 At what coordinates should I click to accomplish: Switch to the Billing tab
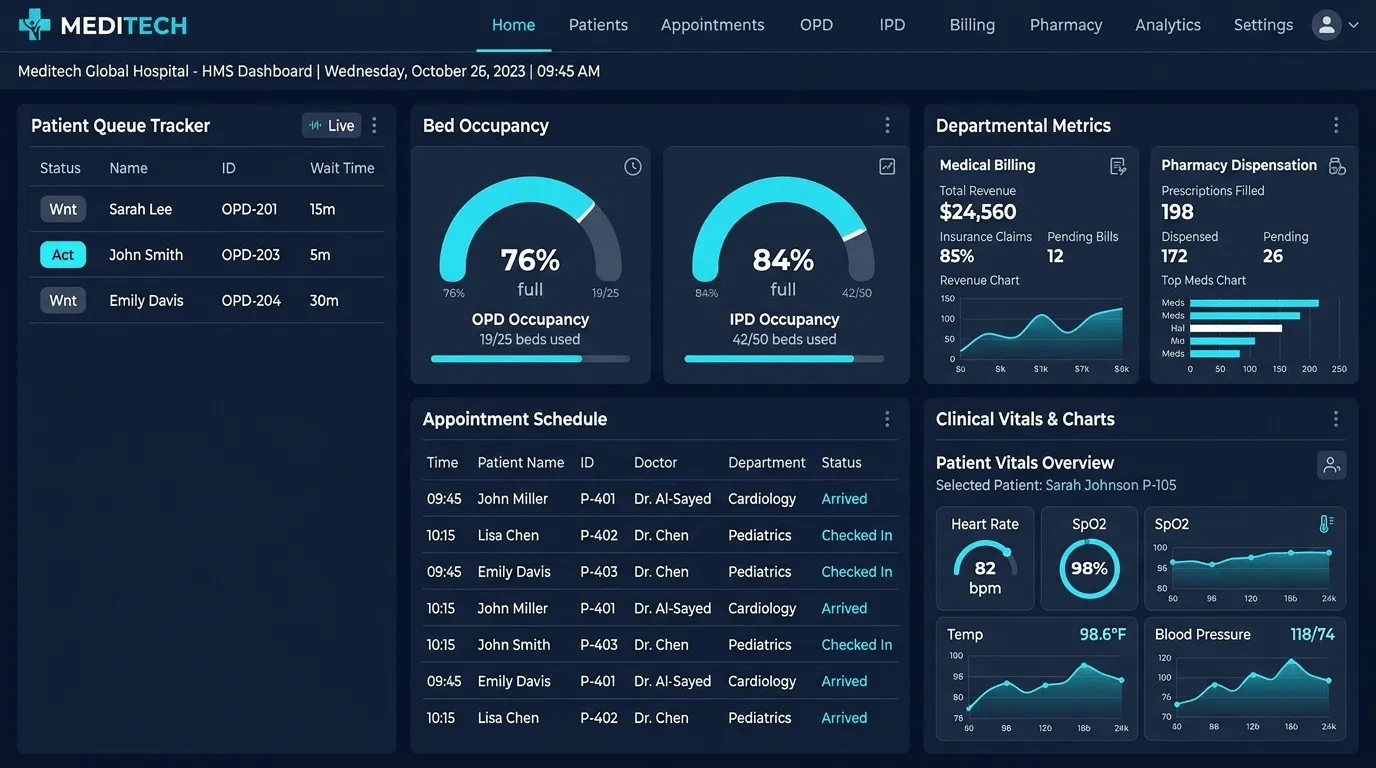coord(972,25)
